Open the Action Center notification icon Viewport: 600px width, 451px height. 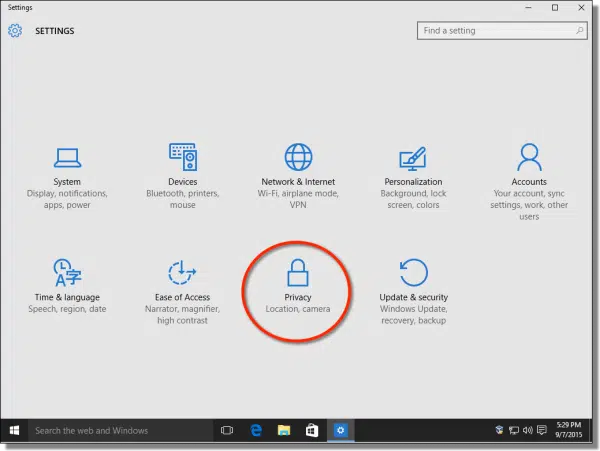click(541, 430)
